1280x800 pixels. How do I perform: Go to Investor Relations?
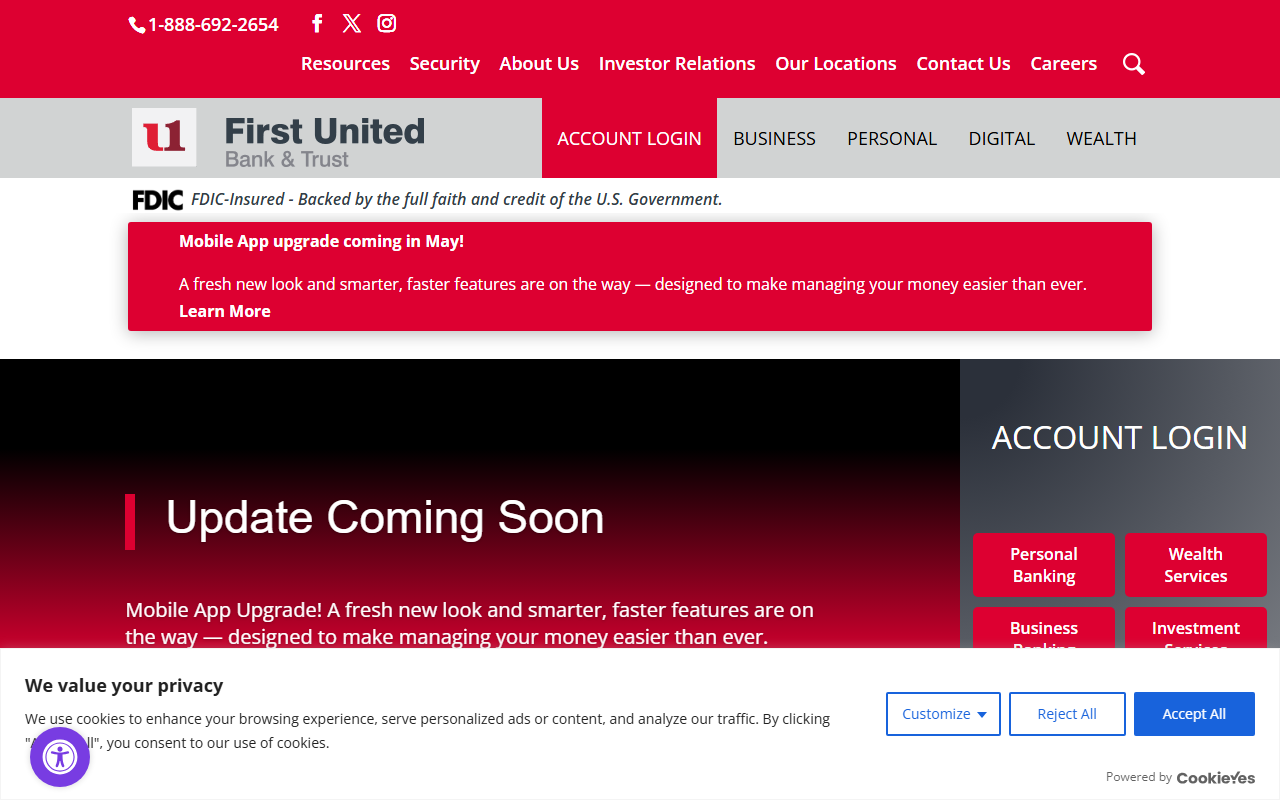point(677,63)
